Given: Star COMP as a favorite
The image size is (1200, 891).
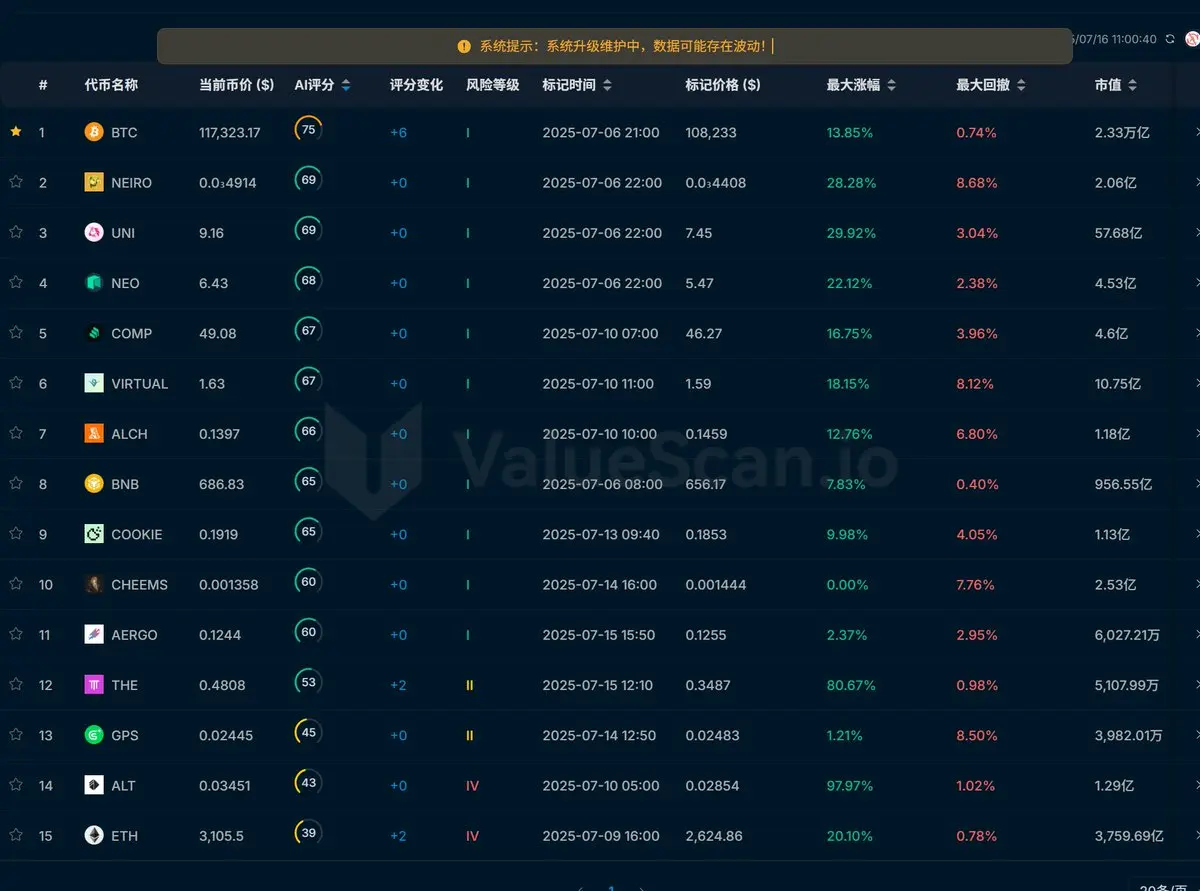Looking at the screenshot, I should [16, 332].
